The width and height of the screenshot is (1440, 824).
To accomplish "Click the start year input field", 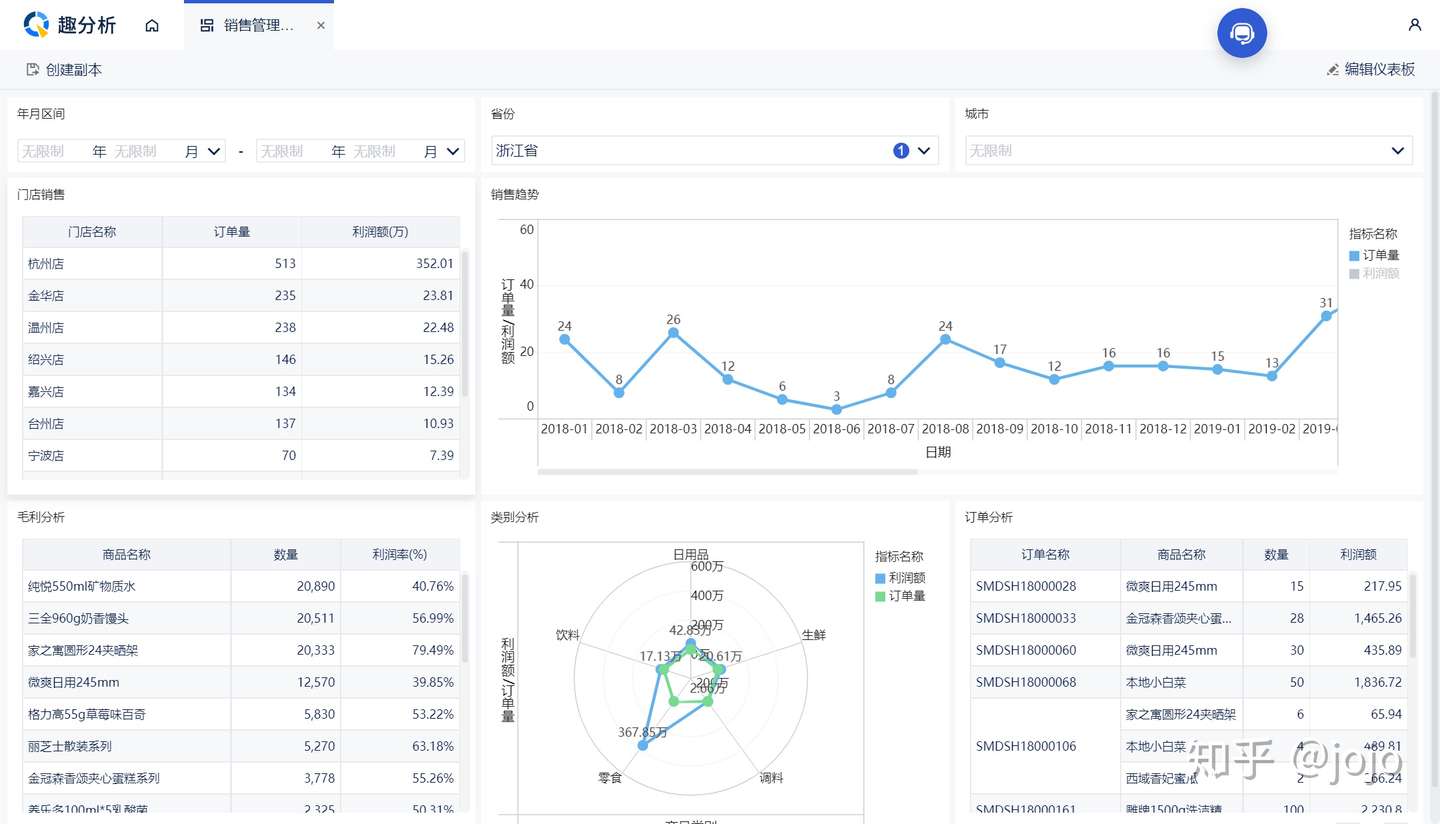I will pyautogui.click(x=55, y=152).
